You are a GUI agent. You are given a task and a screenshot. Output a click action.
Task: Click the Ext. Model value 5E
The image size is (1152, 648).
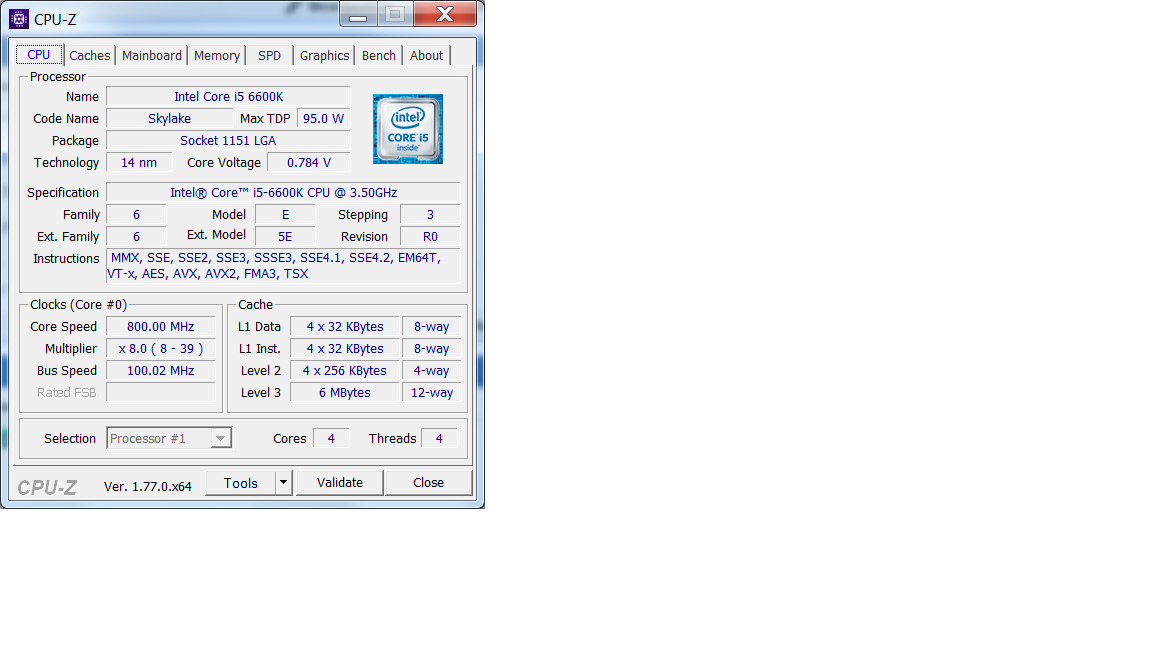click(285, 237)
